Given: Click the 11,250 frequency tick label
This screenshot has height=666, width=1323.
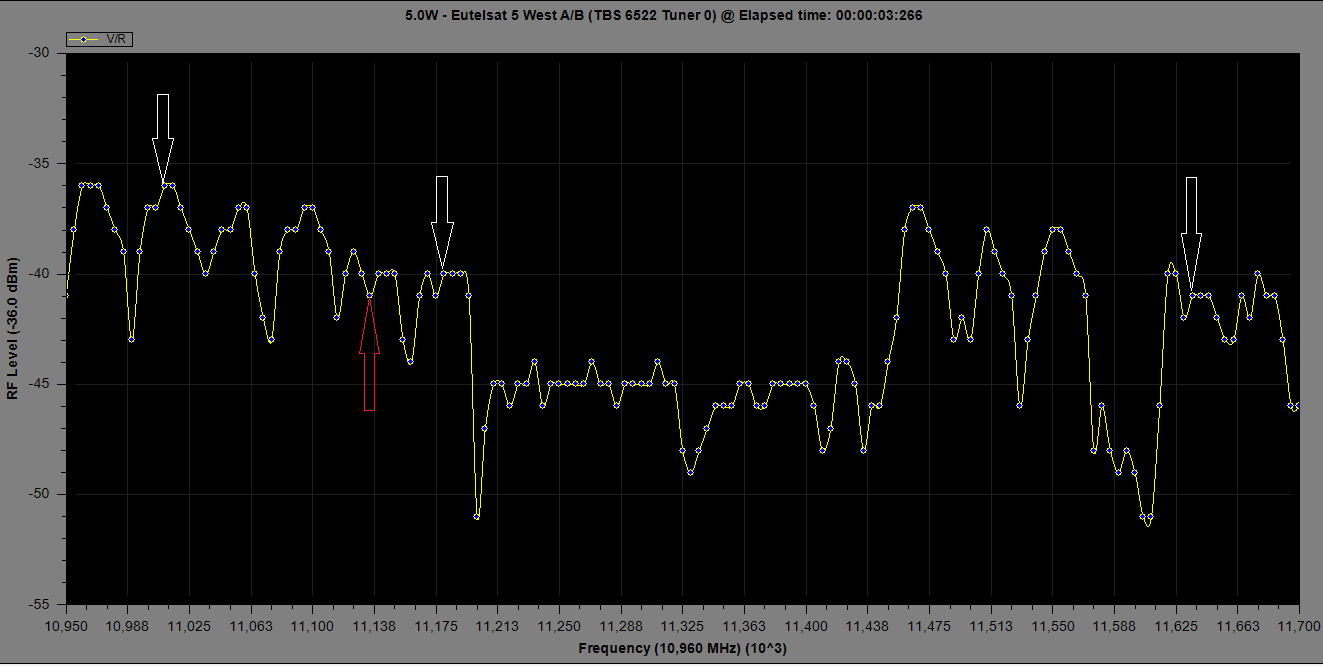Looking at the screenshot, I should pyautogui.click(x=559, y=625).
